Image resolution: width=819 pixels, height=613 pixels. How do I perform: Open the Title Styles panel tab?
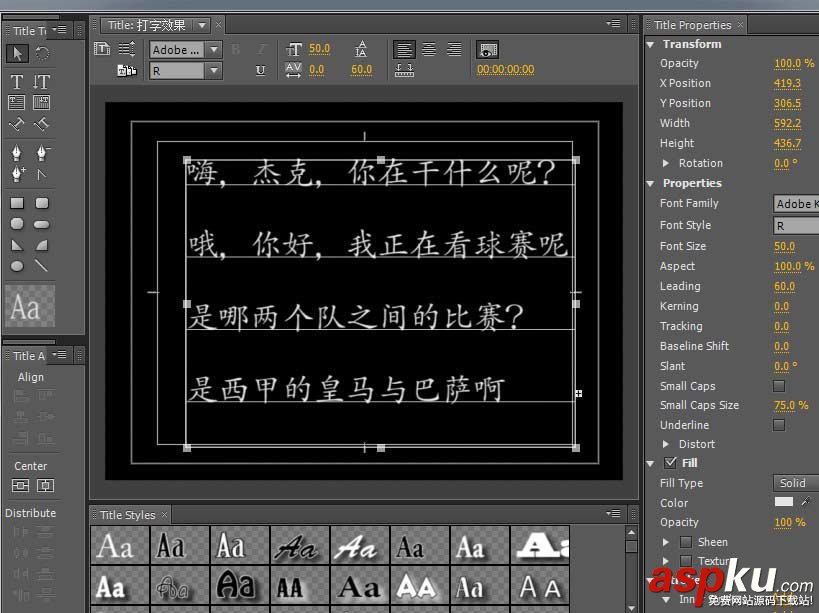pos(127,515)
